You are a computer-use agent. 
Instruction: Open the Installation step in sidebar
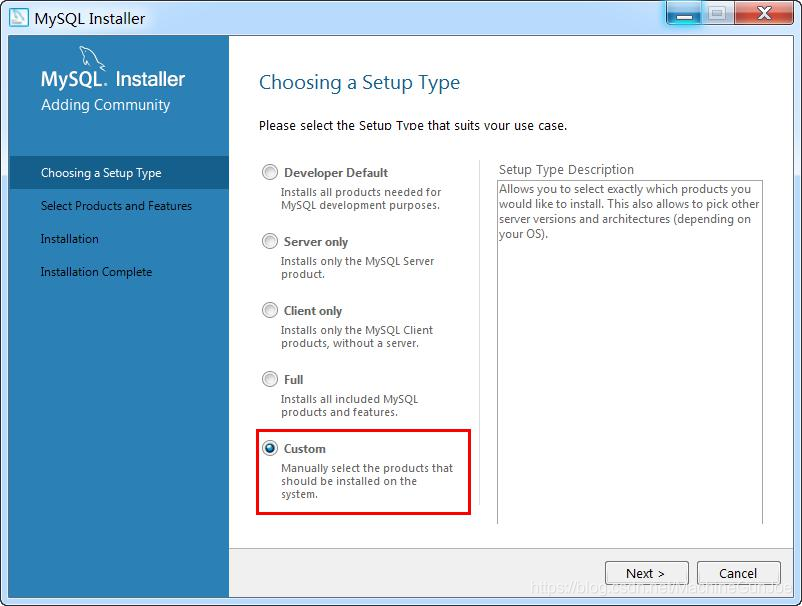click(x=70, y=239)
